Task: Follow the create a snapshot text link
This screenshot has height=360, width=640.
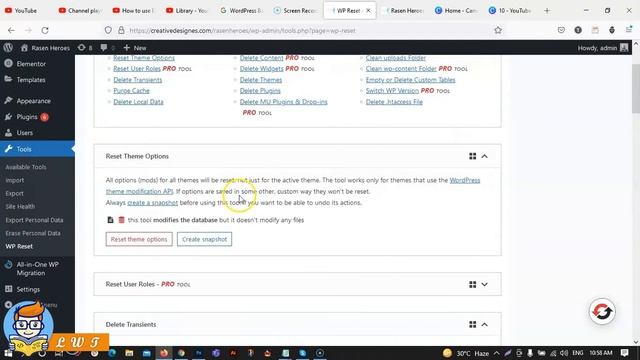Action: [x=152, y=202]
